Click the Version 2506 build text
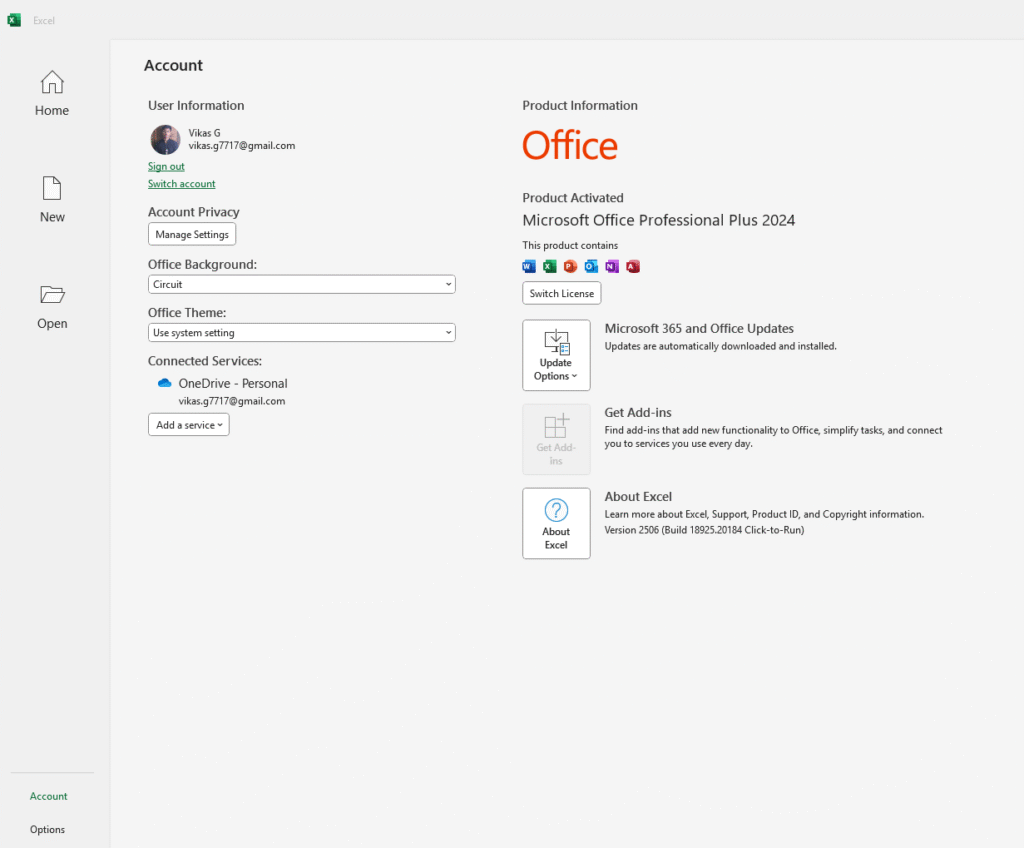1024x848 pixels. coord(704,530)
